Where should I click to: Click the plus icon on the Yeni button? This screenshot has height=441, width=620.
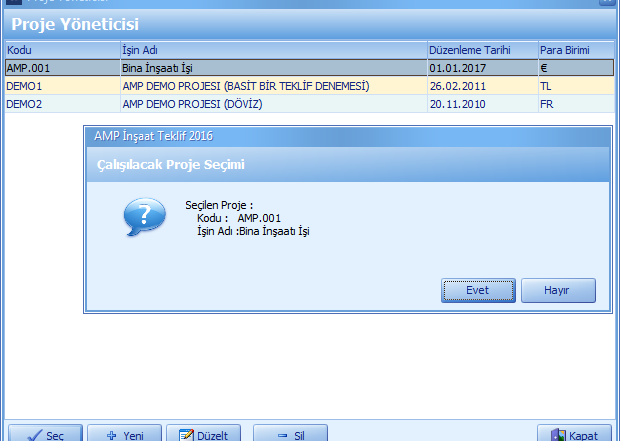[111, 435]
